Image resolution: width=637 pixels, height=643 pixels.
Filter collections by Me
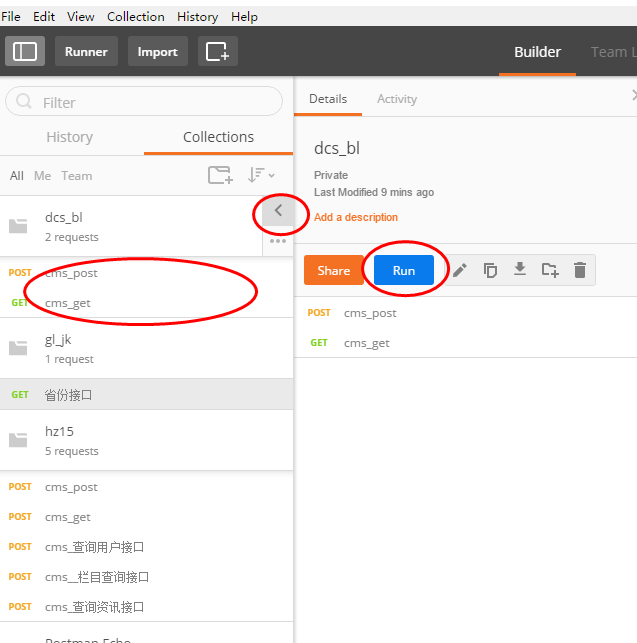[x=43, y=176]
